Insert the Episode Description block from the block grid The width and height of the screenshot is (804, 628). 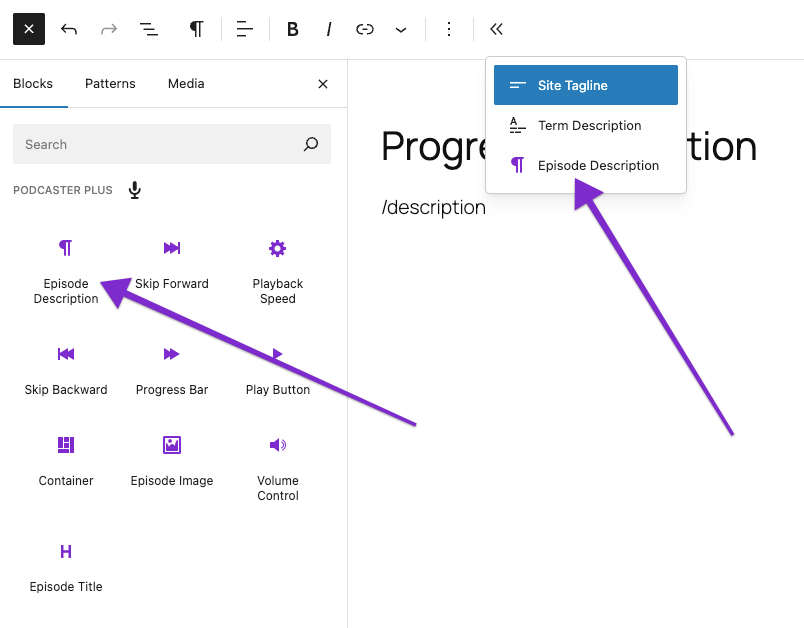66,272
